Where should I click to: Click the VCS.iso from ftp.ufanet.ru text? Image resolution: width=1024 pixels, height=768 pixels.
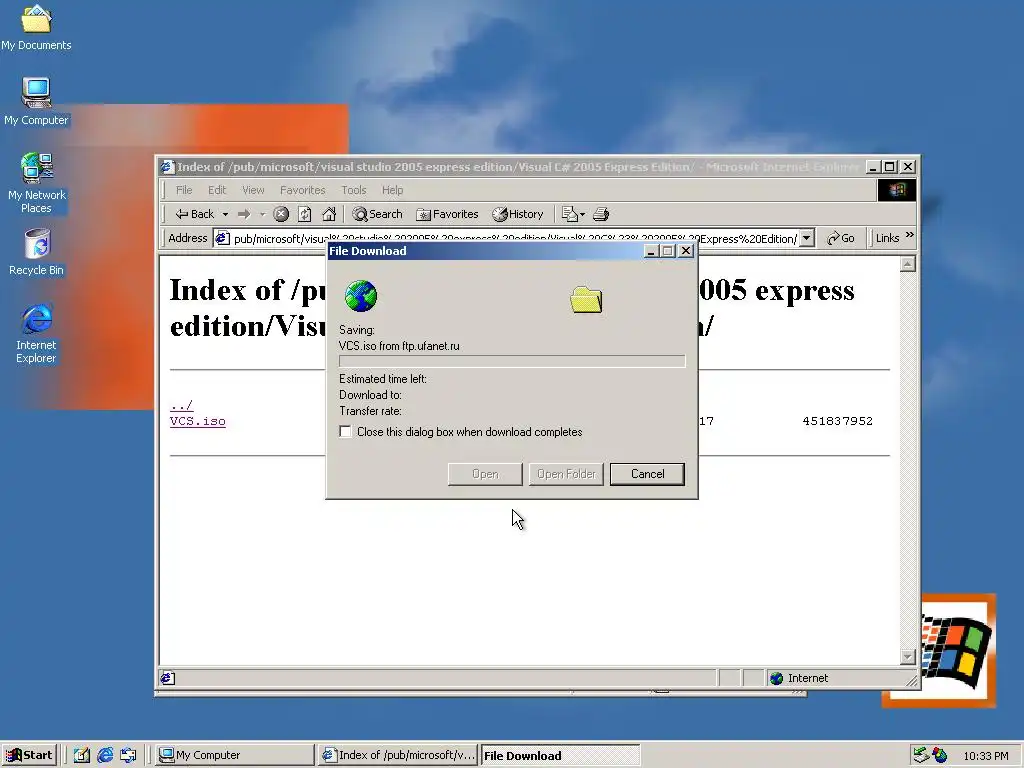coord(399,346)
